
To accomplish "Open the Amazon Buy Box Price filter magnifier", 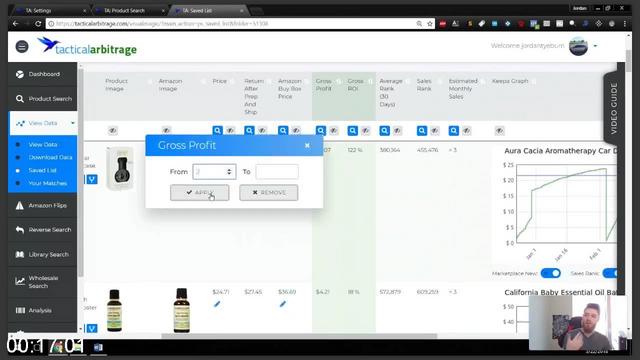I will 283,131.
